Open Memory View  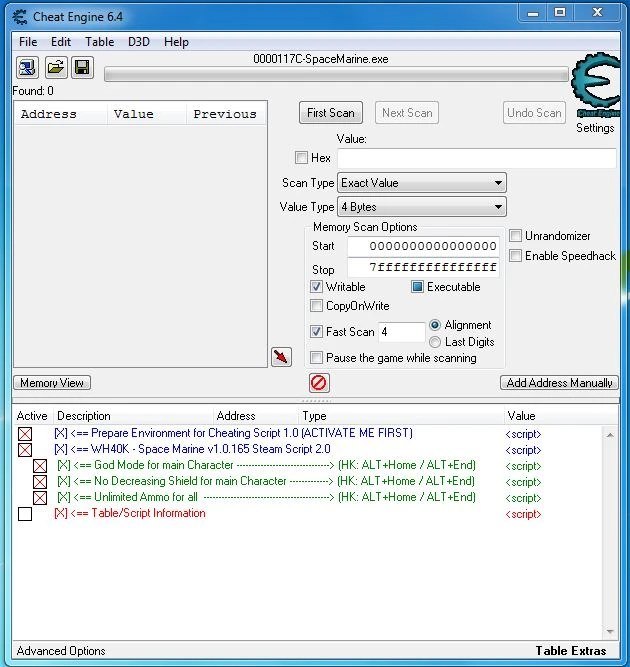click(52, 383)
